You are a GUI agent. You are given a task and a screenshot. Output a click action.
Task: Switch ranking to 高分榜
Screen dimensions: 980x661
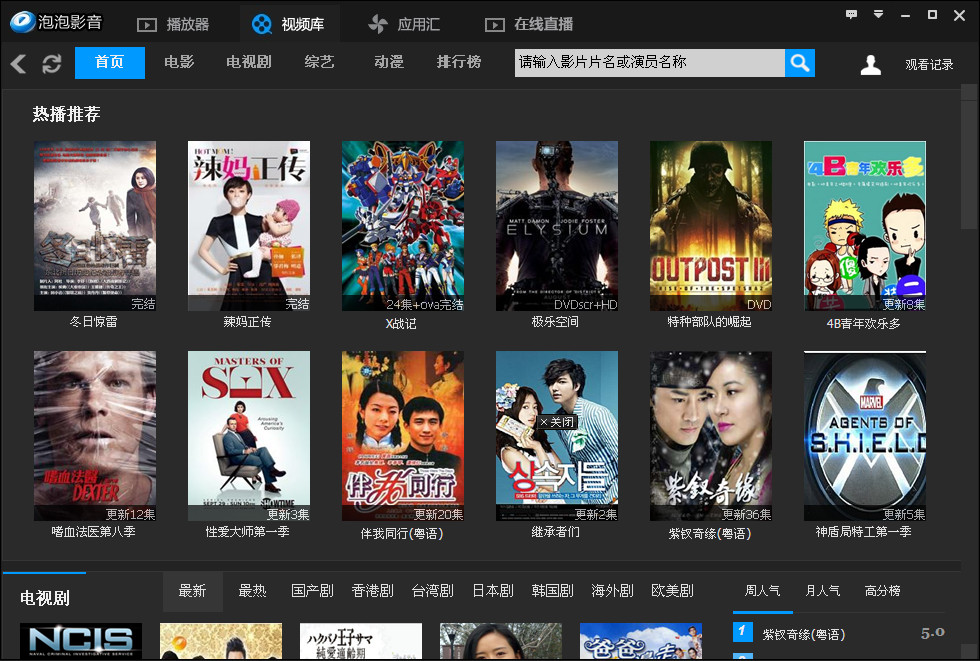click(882, 591)
